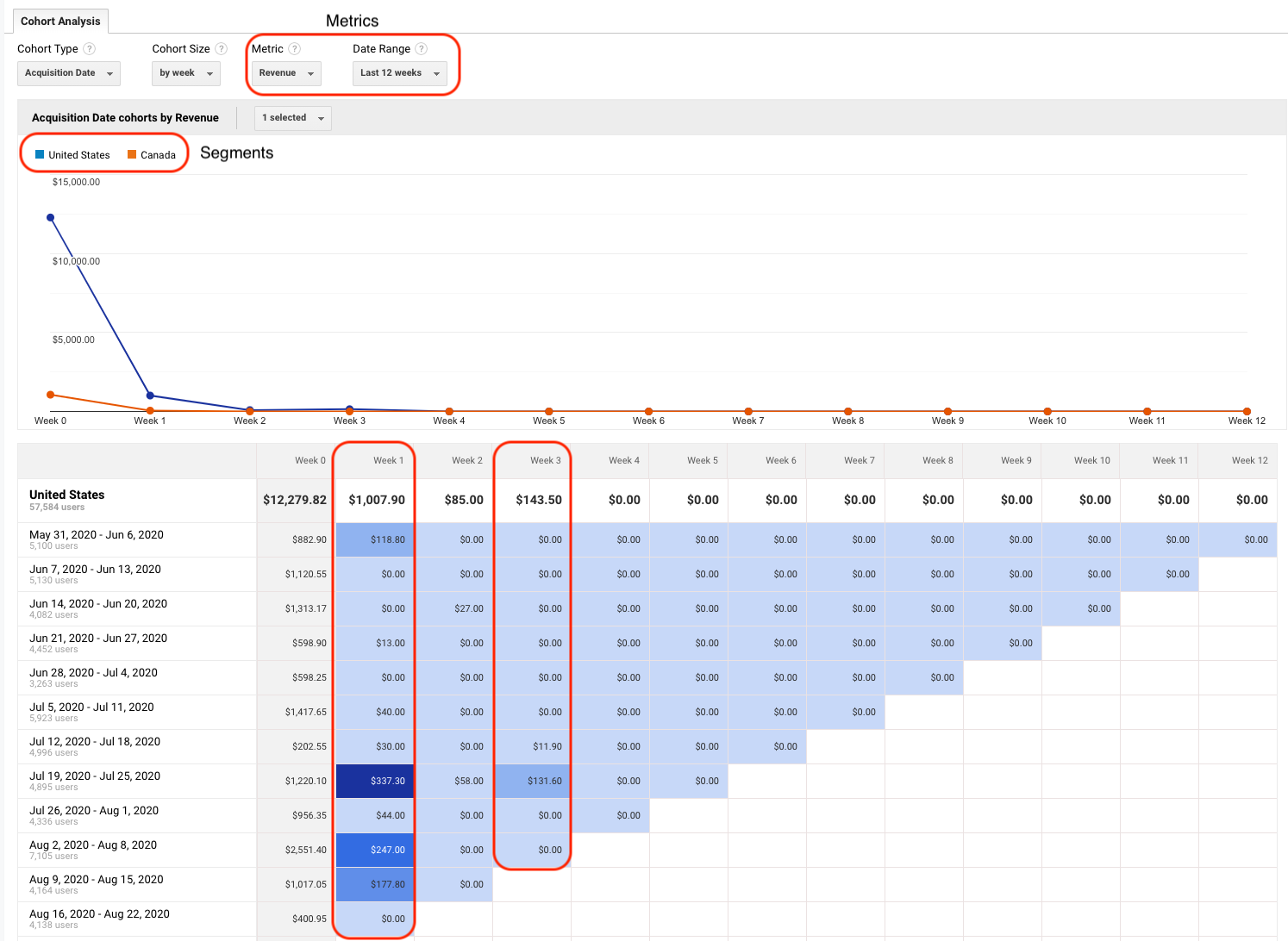Click help icon next to Date Range
Screen dimensions: 1288x941
click(422, 49)
